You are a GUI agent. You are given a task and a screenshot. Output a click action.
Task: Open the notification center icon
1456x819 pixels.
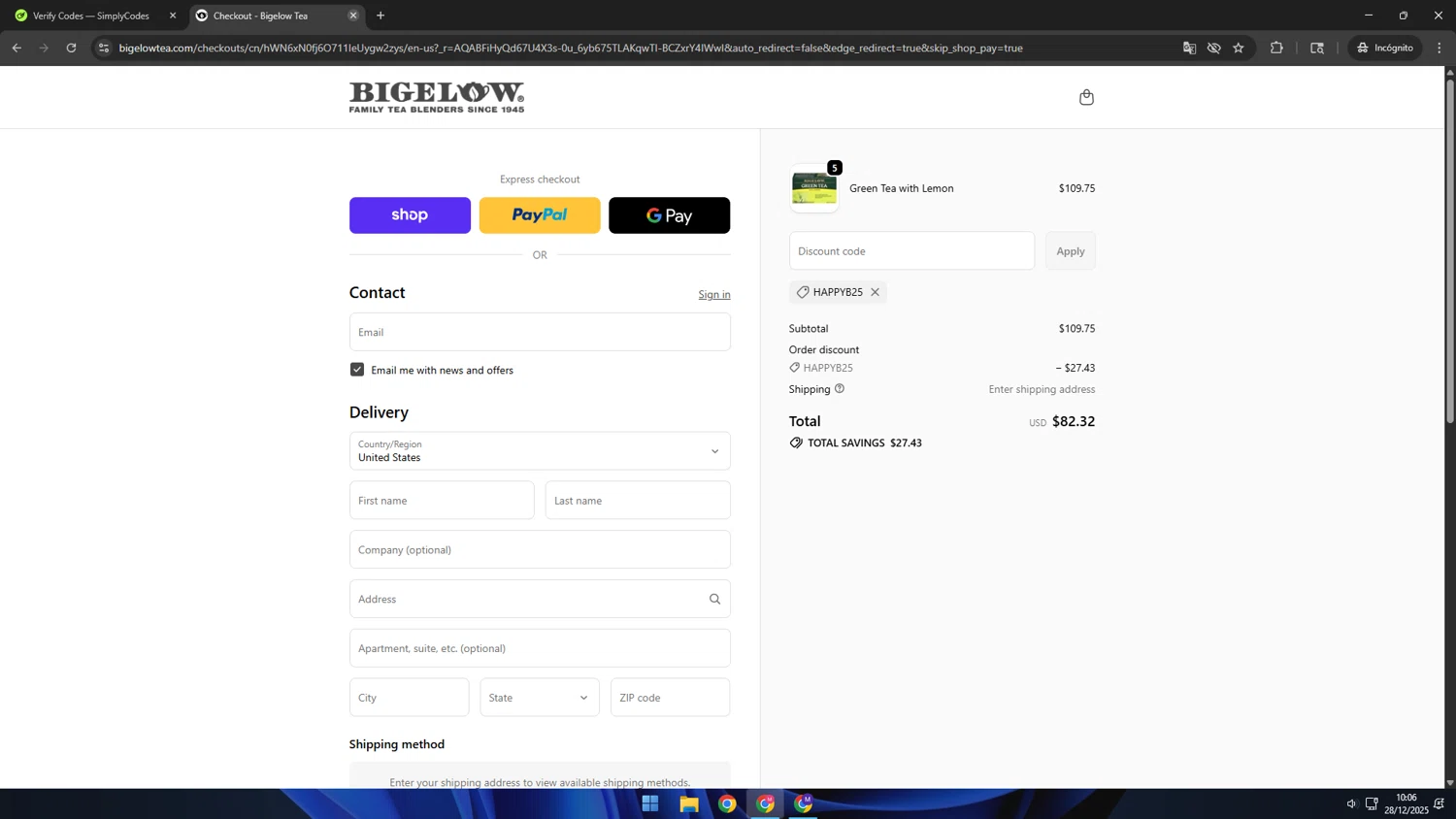click(1439, 803)
